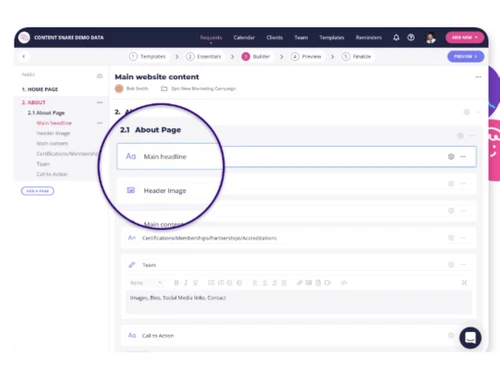Expand the Team editor to fullscreen
Viewport: 500px width, 375px height.
tap(464, 283)
